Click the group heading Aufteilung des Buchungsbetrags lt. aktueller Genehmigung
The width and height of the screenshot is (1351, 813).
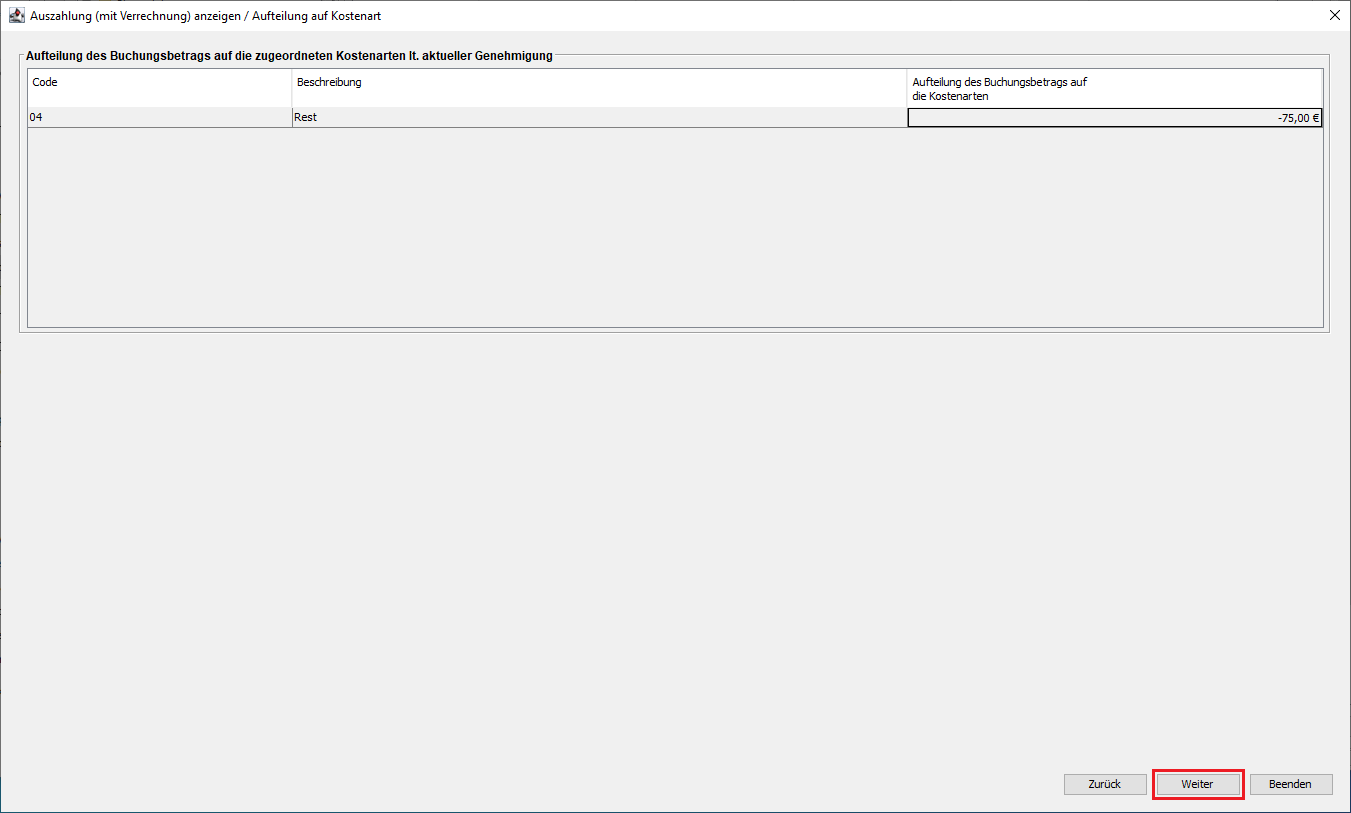click(x=289, y=56)
